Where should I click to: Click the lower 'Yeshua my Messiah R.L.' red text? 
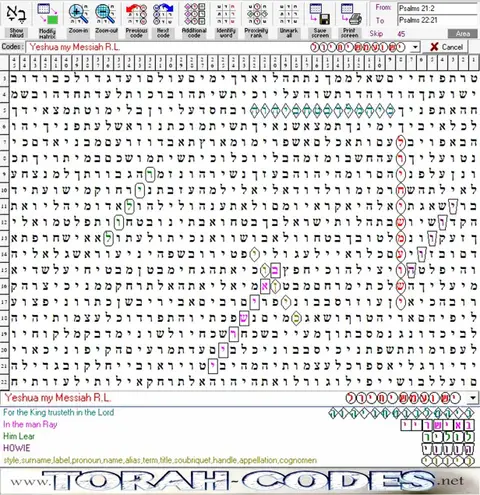coord(58,398)
